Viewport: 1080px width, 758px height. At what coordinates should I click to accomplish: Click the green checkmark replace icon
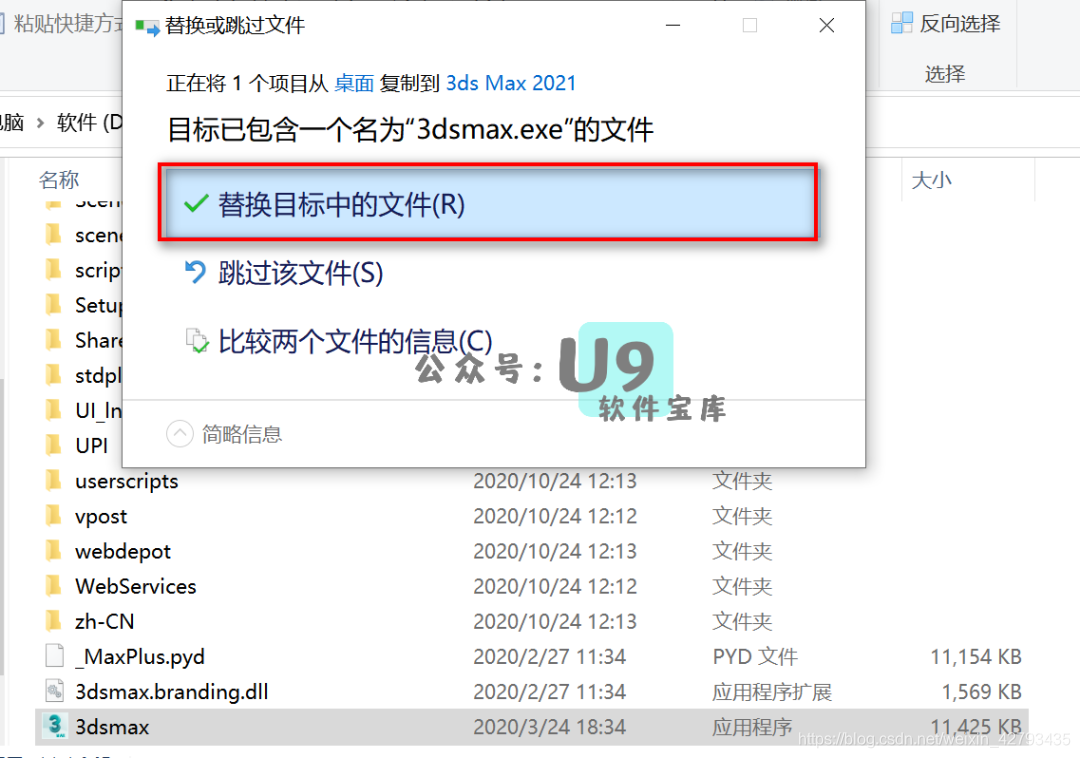pos(196,202)
